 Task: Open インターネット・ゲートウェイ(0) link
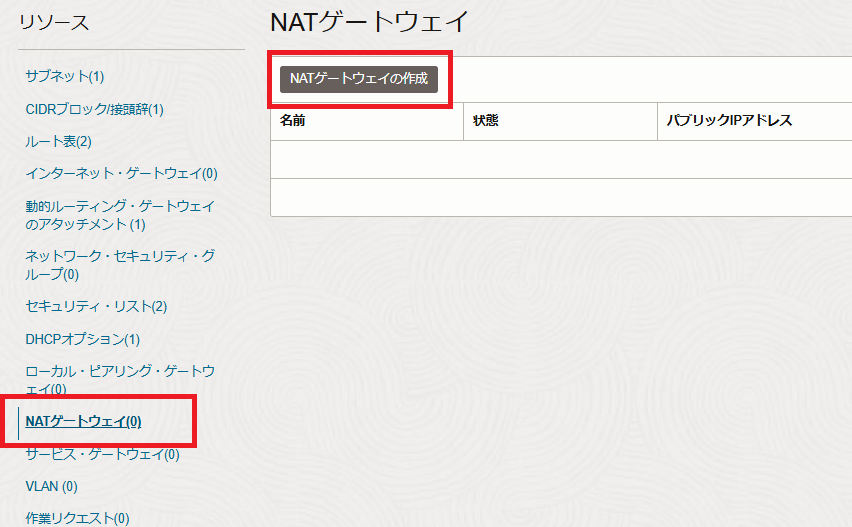(x=121, y=173)
